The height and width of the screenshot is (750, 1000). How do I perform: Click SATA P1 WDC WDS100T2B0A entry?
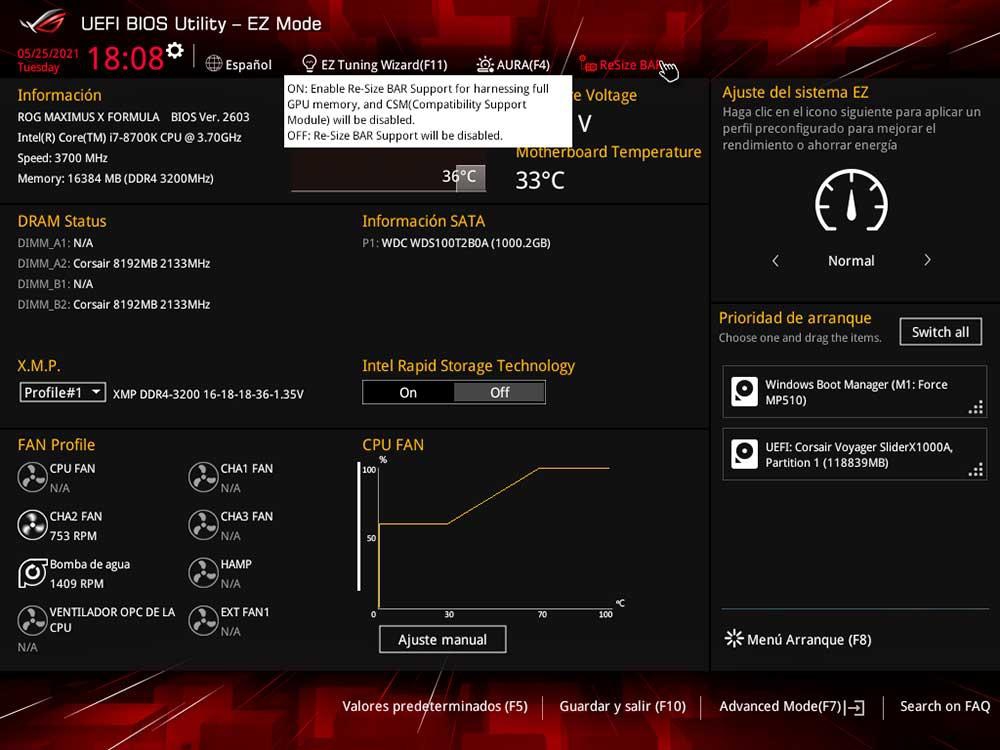[x=457, y=243]
